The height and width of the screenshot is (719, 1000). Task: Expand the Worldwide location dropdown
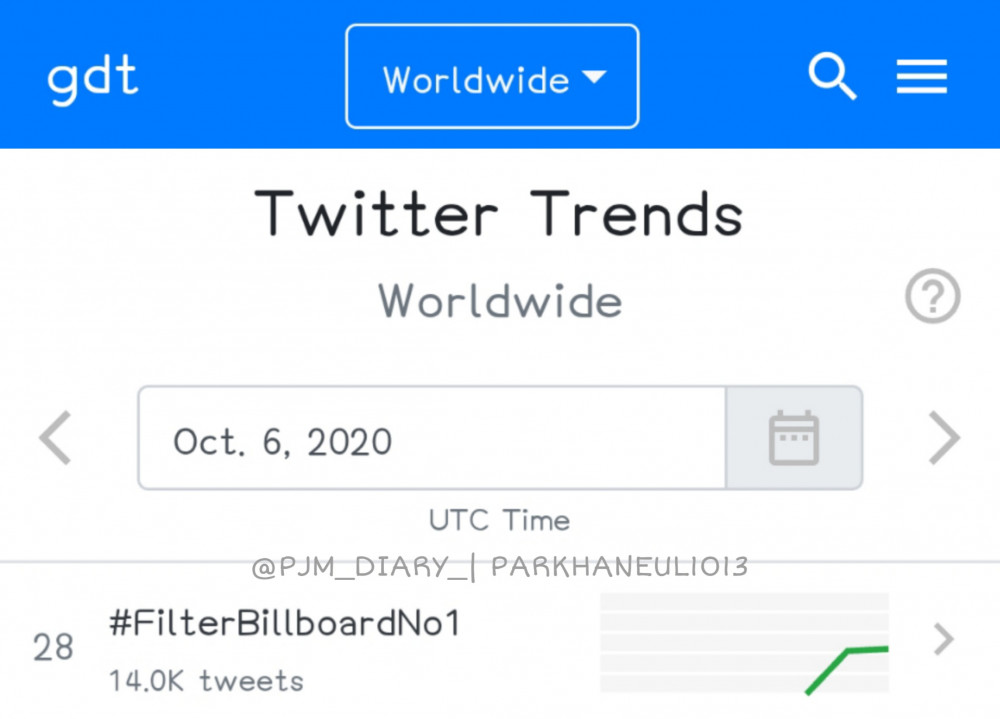coord(492,77)
